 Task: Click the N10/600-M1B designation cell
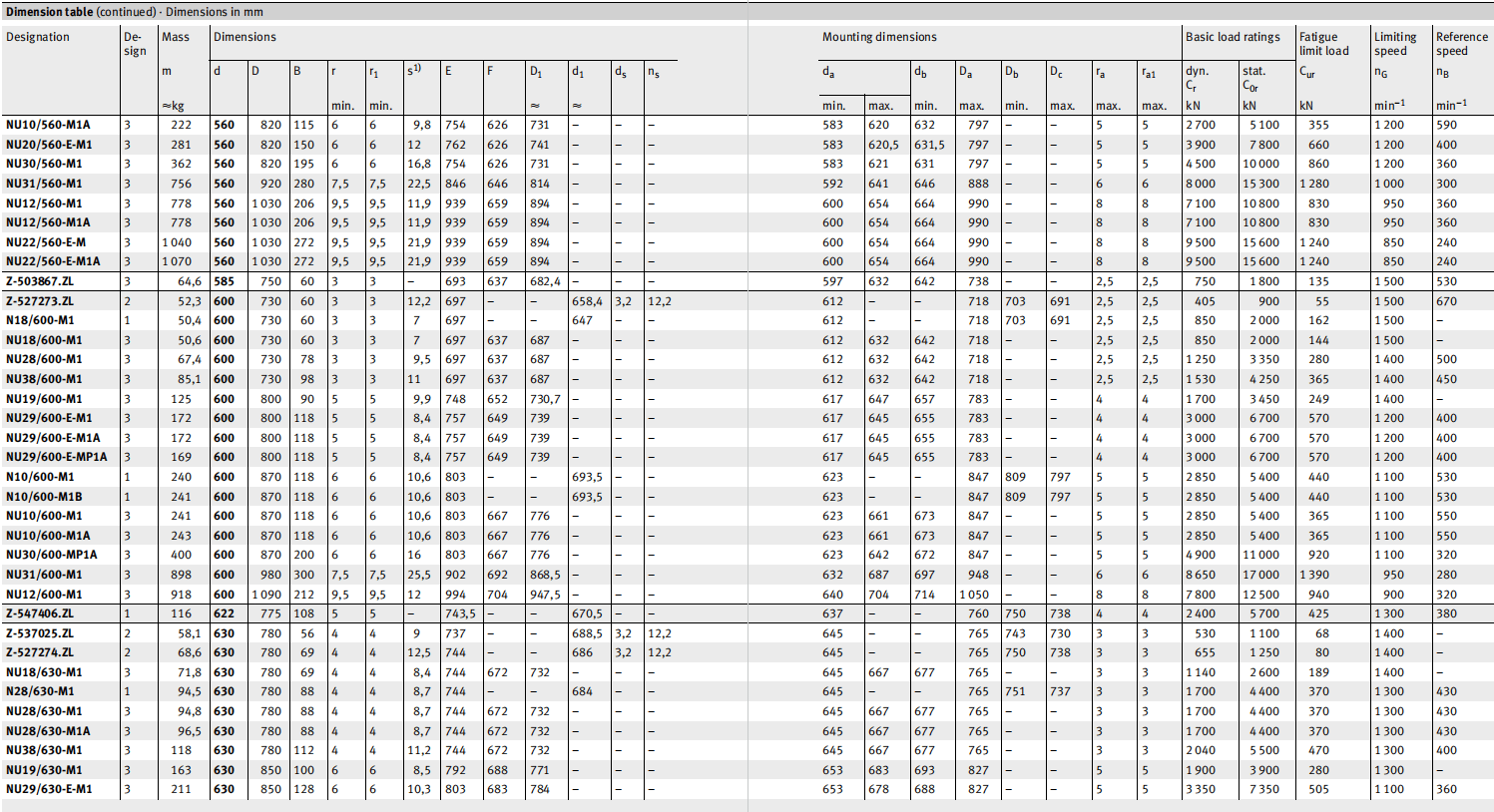44,497
